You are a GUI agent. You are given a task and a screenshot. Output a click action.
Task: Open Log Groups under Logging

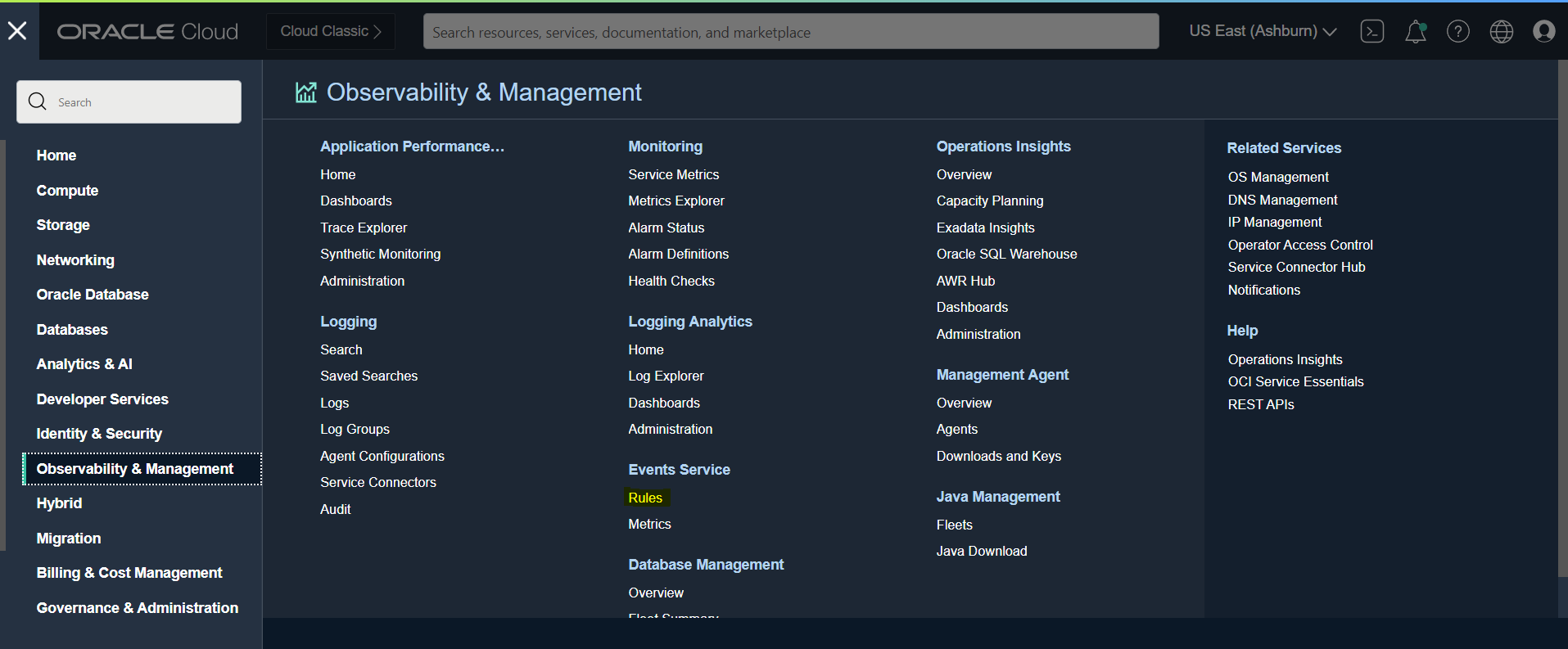[355, 429]
